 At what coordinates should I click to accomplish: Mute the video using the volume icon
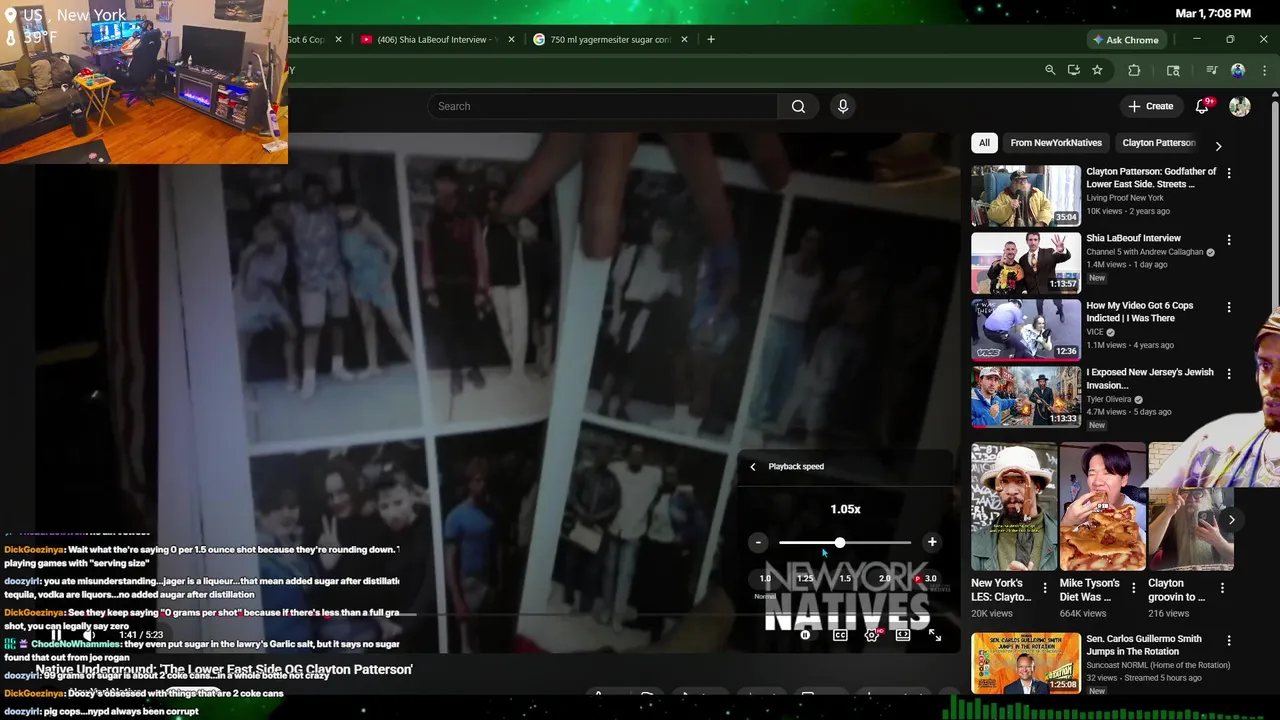point(89,635)
